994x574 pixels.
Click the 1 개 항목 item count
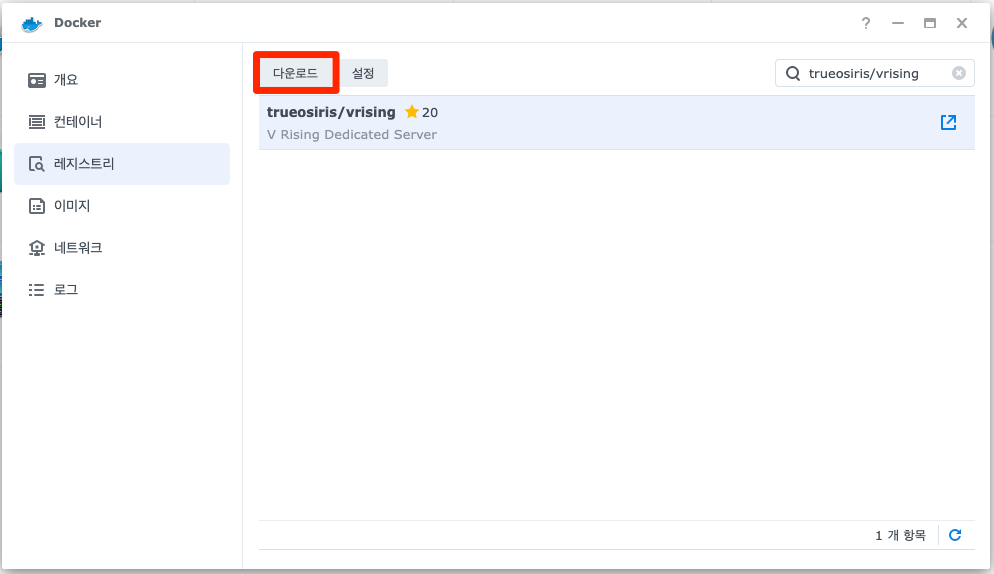click(x=900, y=535)
